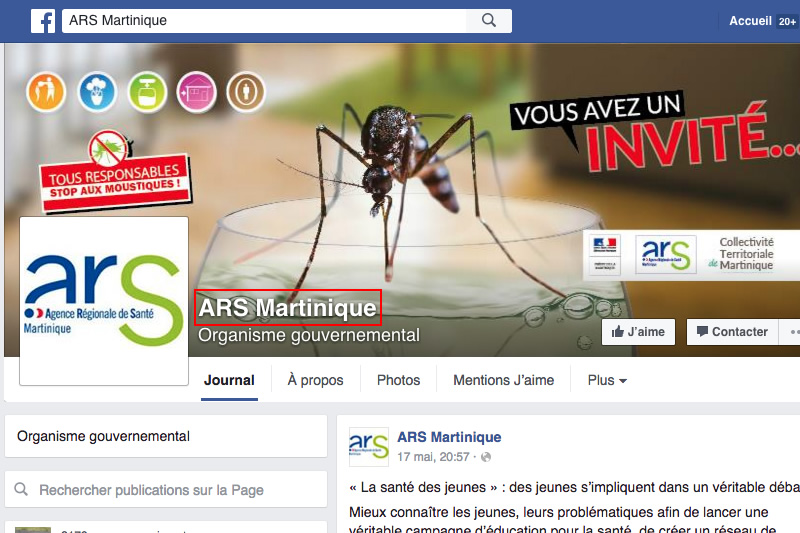Click the ARS profile picture thumbnail
The width and height of the screenshot is (800, 533).
[369, 447]
